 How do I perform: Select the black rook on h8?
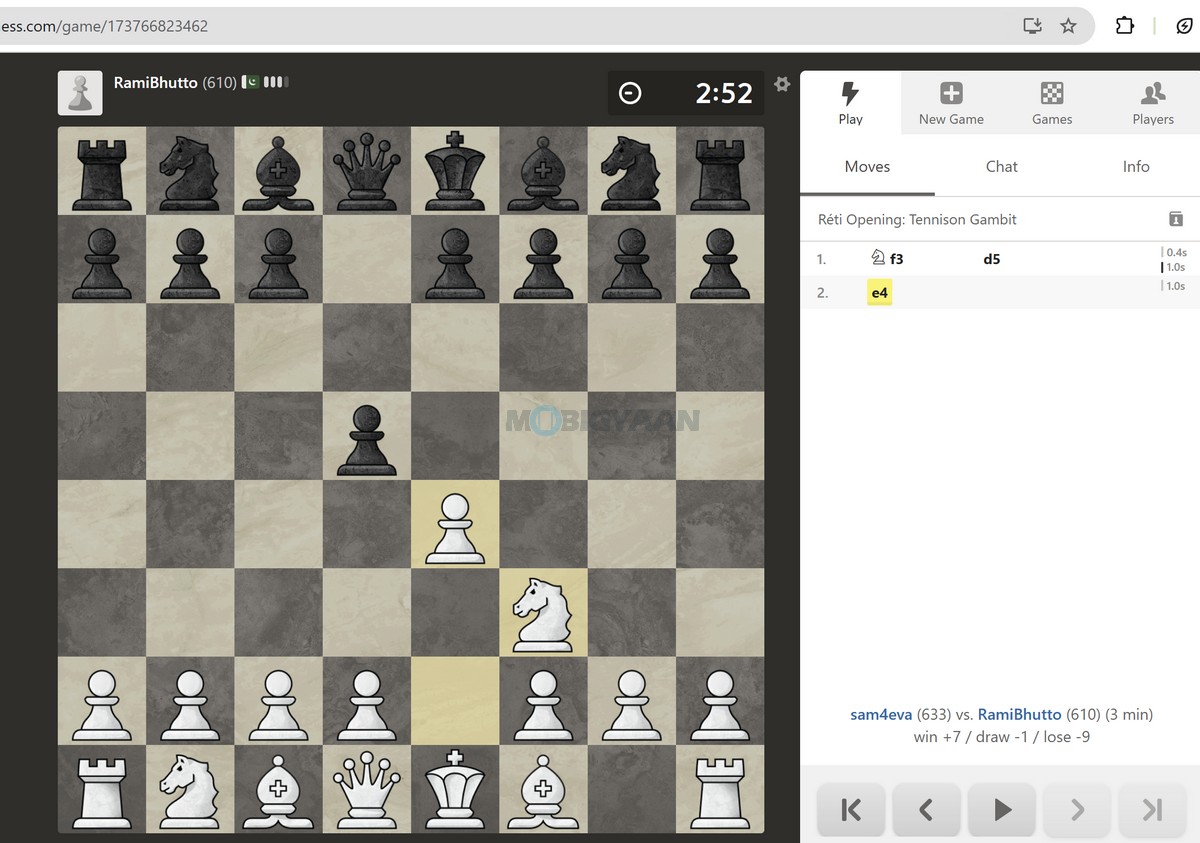point(720,171)
